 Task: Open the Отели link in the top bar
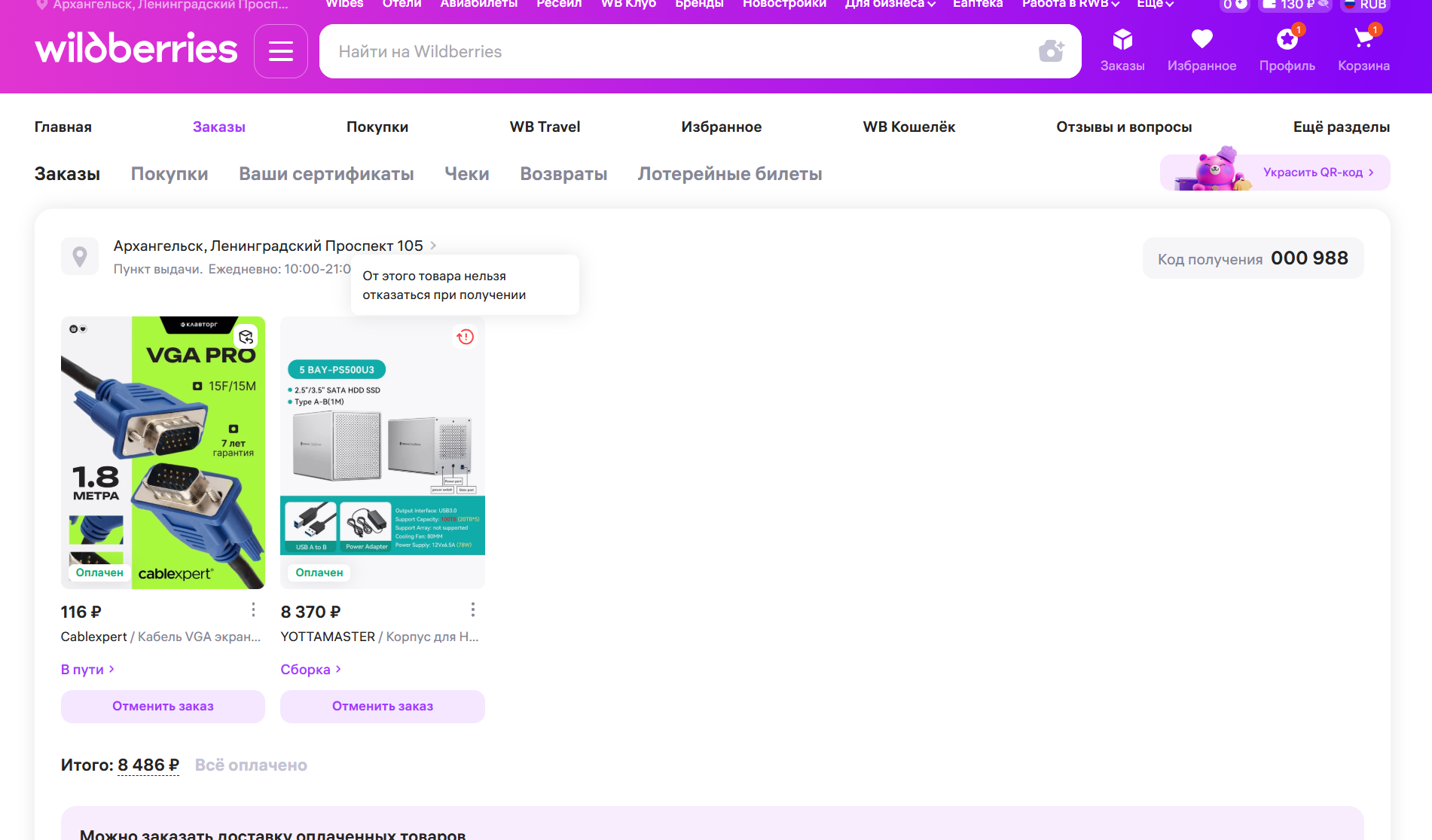point(402,5)
